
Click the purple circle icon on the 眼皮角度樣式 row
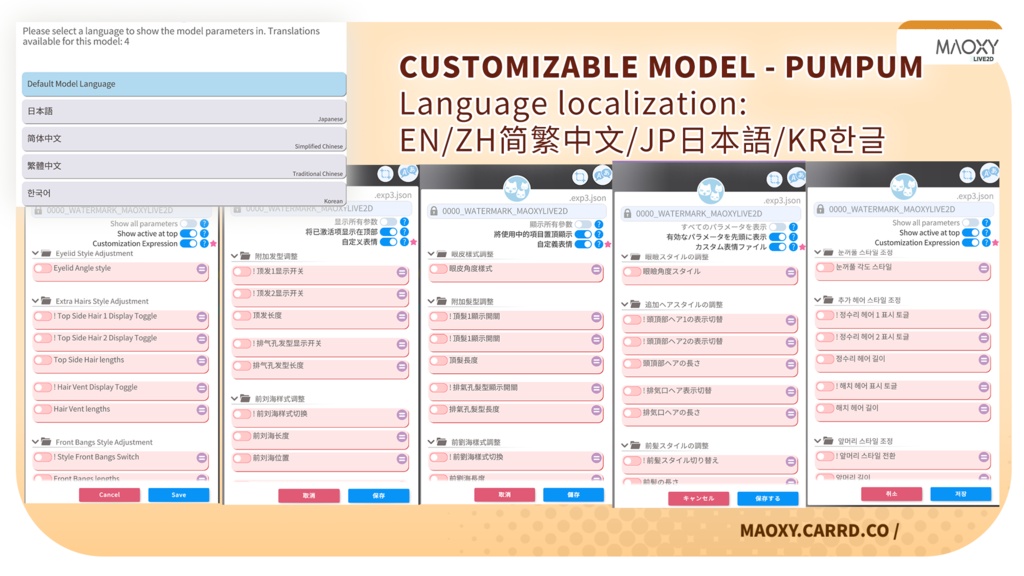click(x=596, y=270)
